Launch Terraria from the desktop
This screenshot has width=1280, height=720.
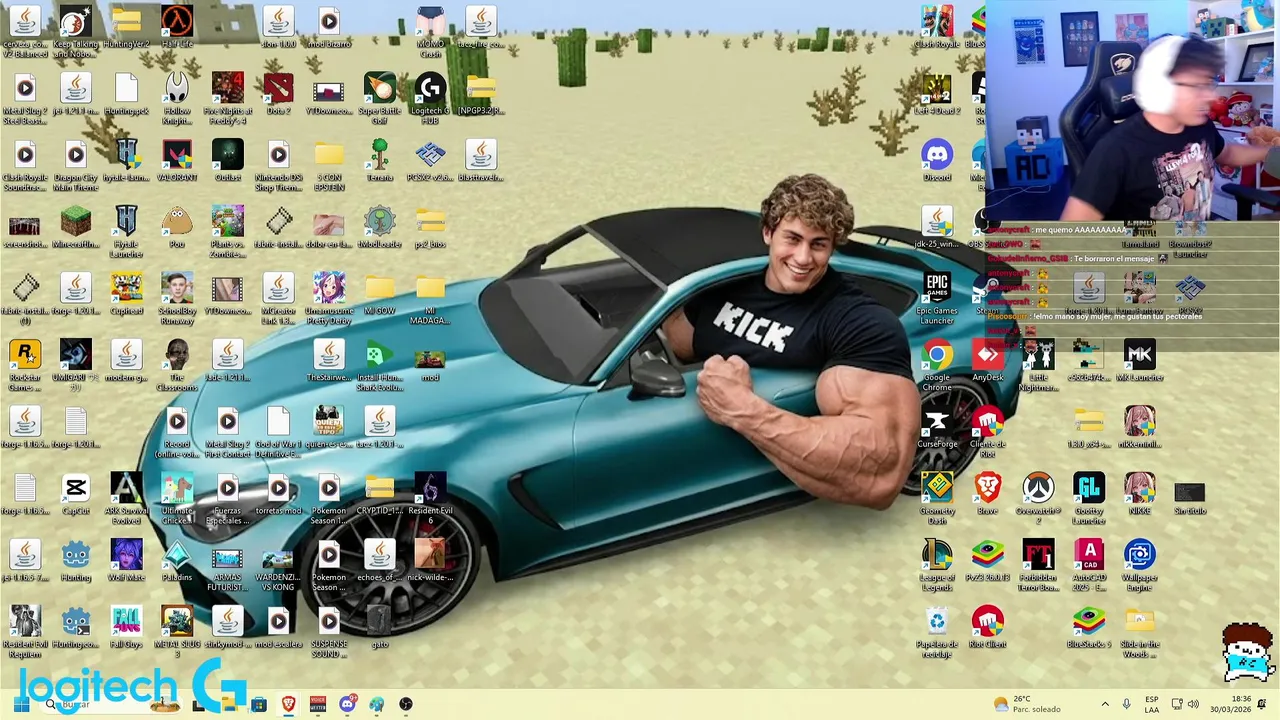tap(379, 155)
